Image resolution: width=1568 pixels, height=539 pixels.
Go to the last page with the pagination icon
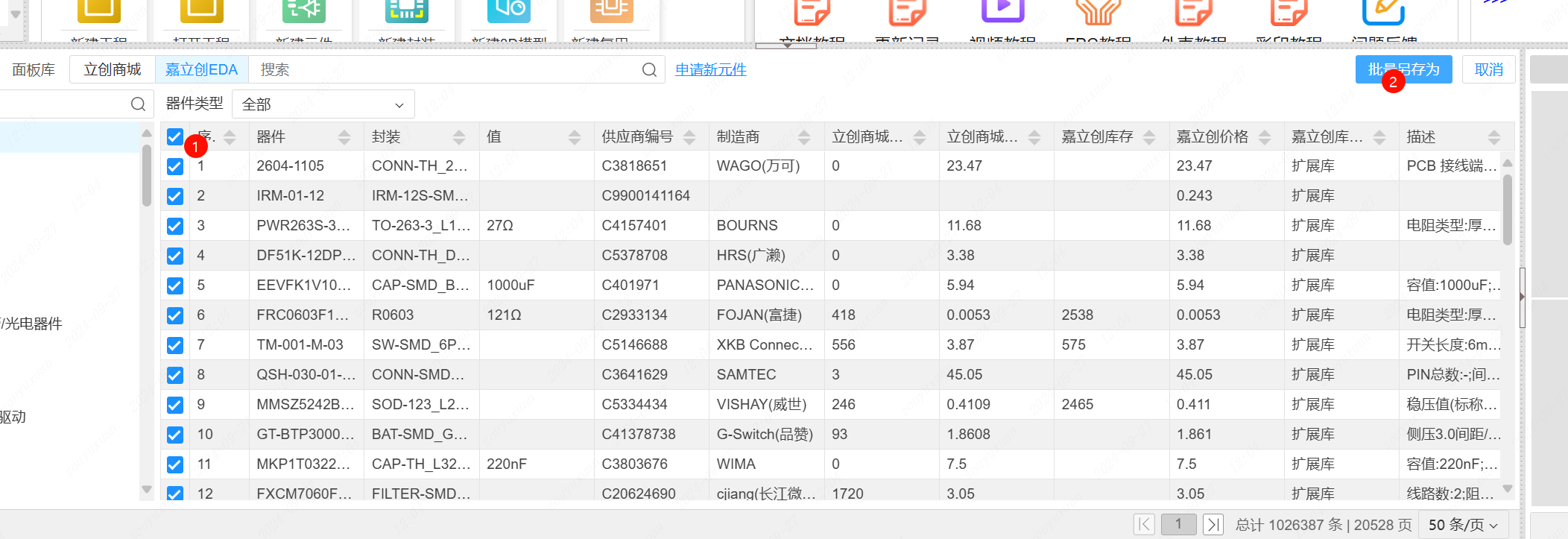tap(1213, 525)
